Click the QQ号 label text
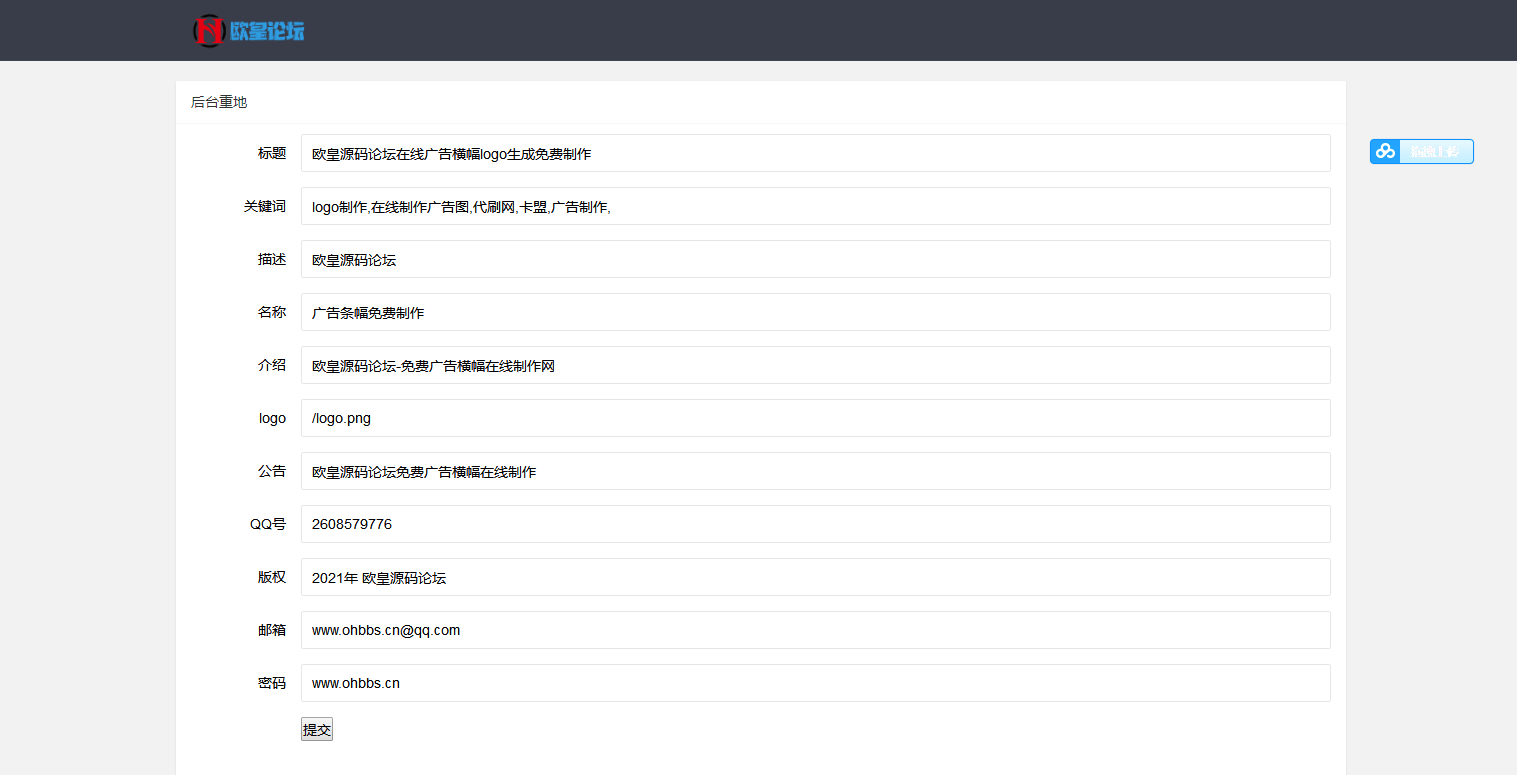Viewport: 1517px width, 775px height. [x=268, y=524]
